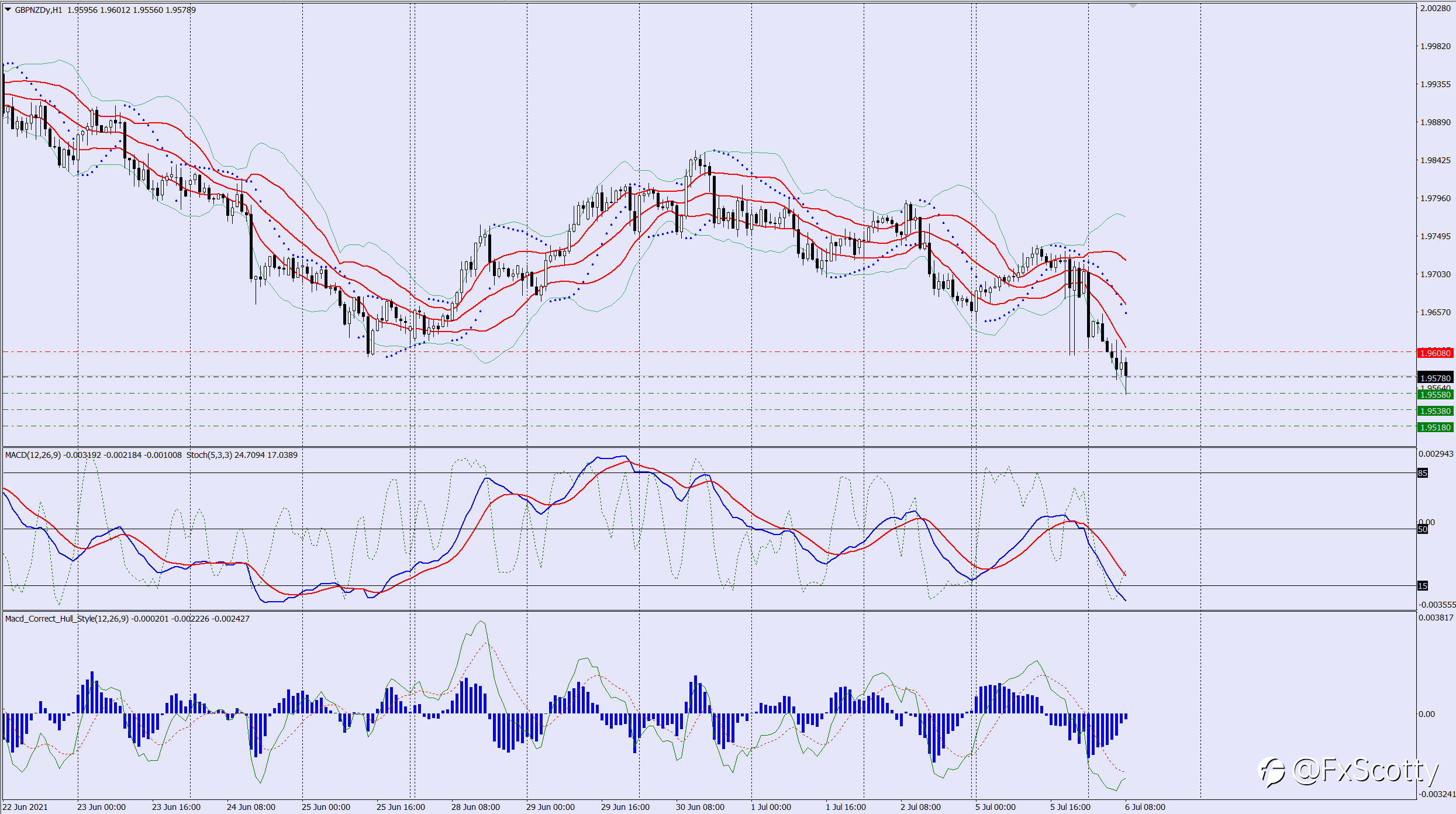Click the 30 Jun 08:00 time label

tap(700, 807)
